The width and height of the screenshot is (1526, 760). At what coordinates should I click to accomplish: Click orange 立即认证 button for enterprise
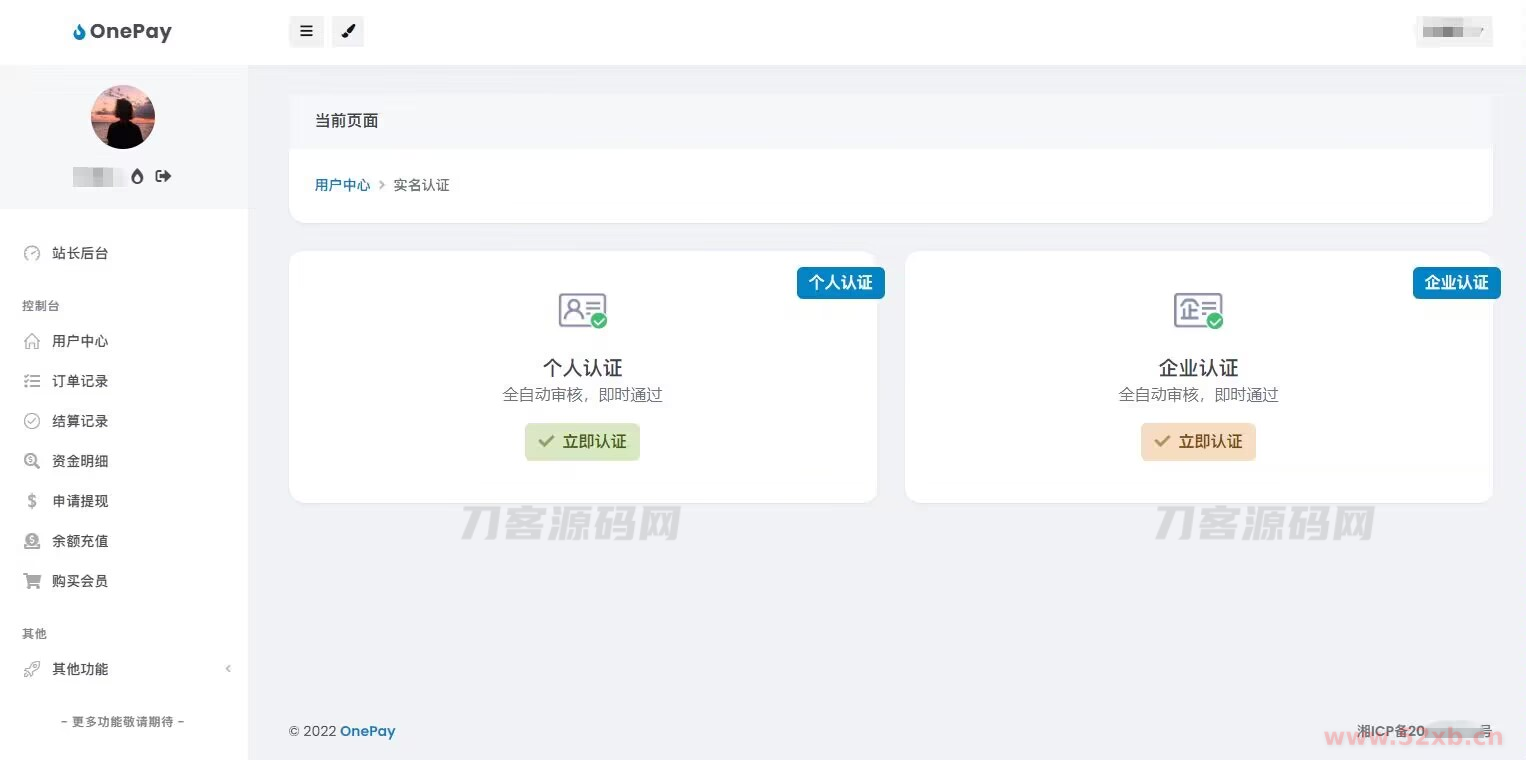1198,441
